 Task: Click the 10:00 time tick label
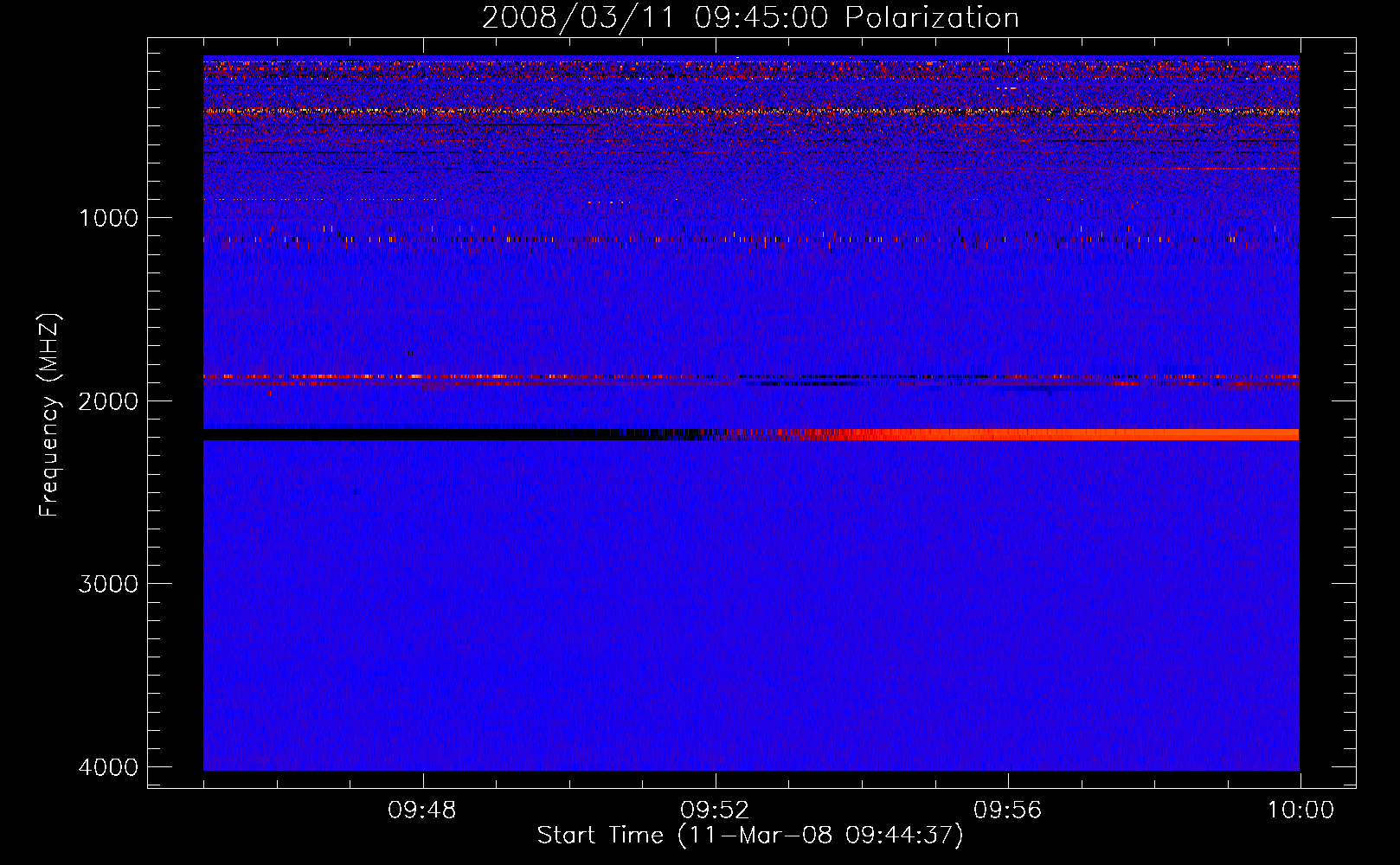click(x=1300, y=811)
